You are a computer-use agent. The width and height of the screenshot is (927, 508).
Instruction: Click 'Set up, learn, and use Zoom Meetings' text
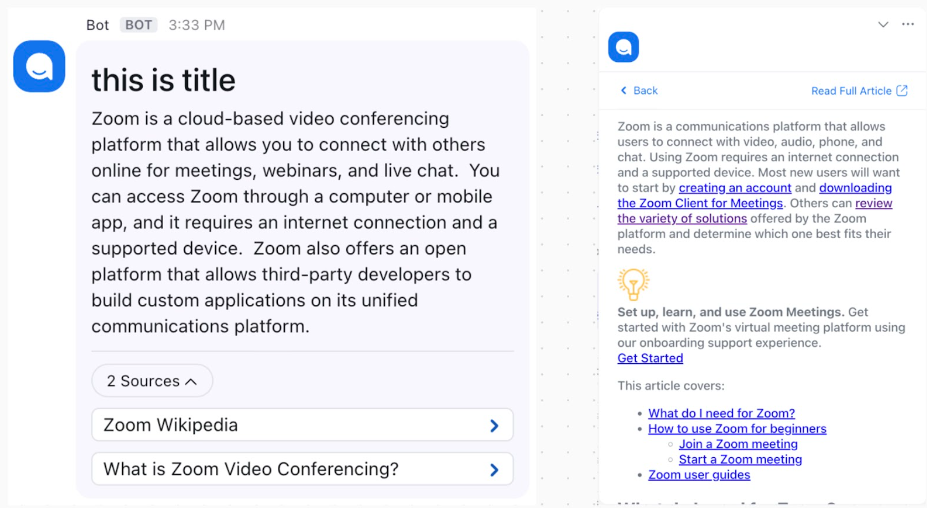[x=731, y=312]
